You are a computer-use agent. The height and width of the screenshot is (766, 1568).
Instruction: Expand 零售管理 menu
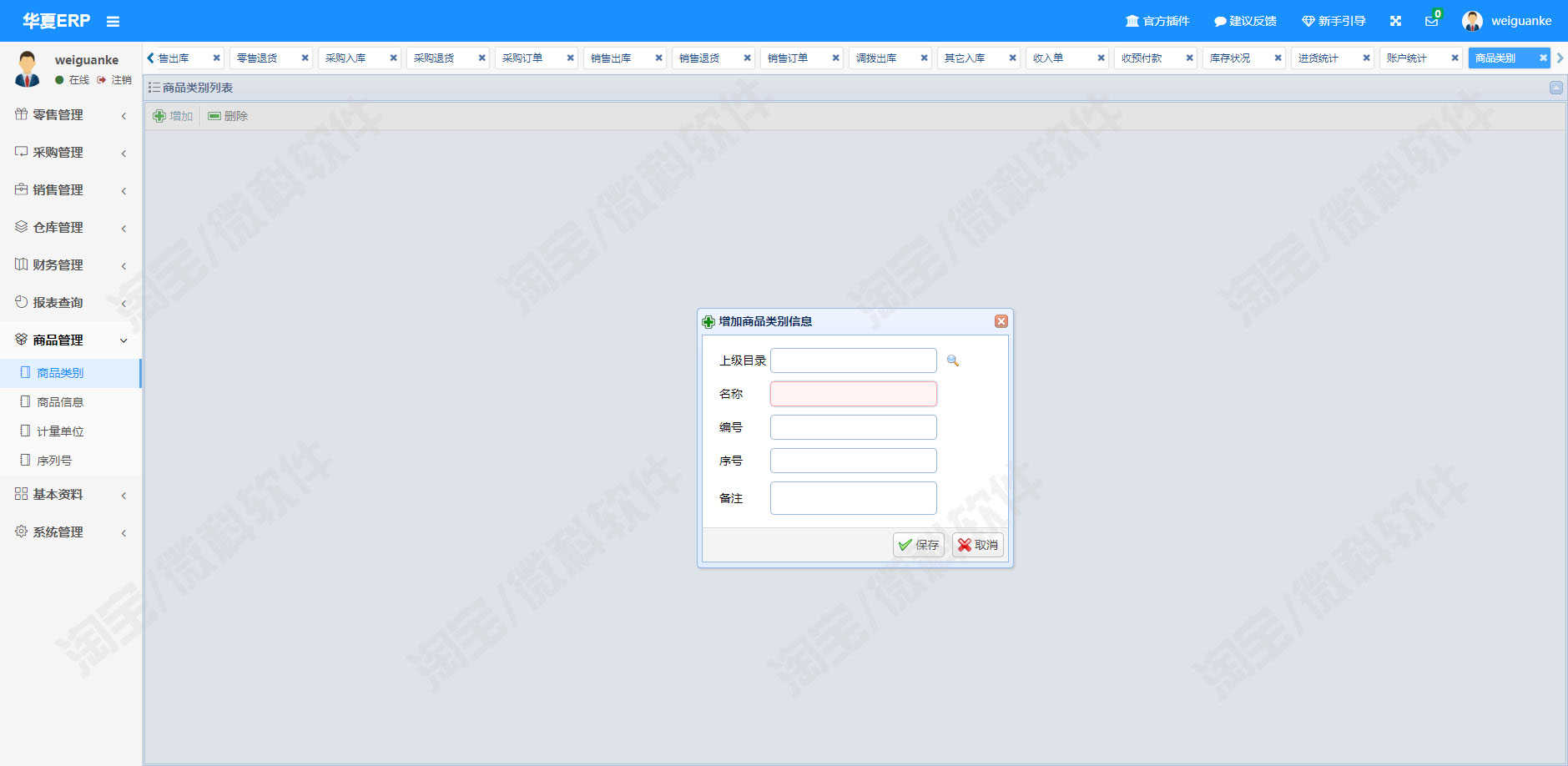click(71, 115)
